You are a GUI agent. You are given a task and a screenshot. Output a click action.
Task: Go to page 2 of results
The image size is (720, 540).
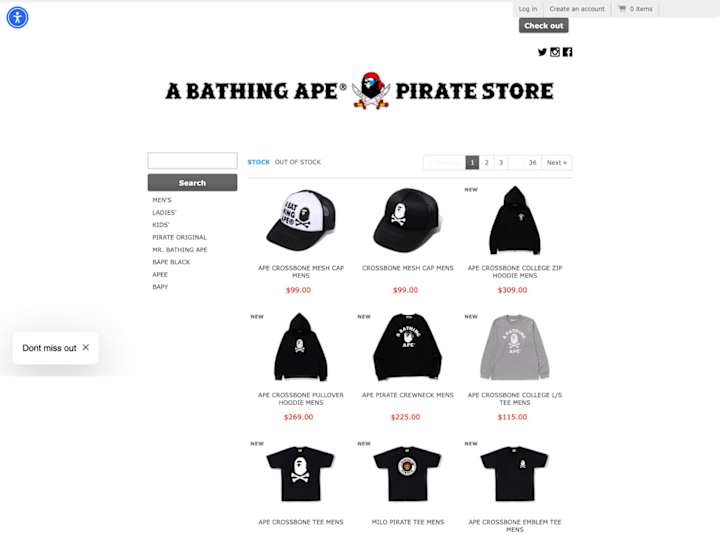click(486, 163)
